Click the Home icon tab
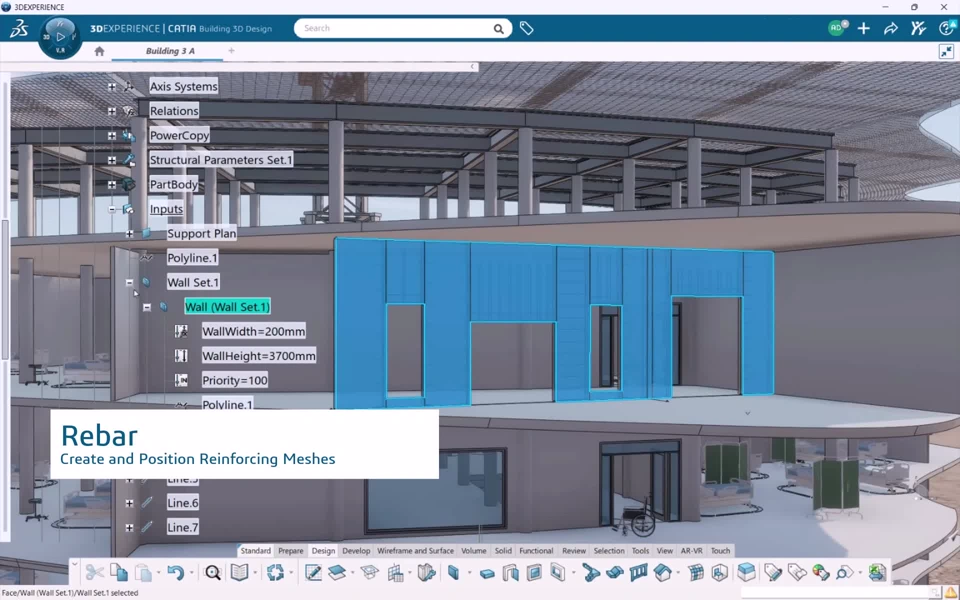The width and height of the screenshot is (960, 600). 99,51
